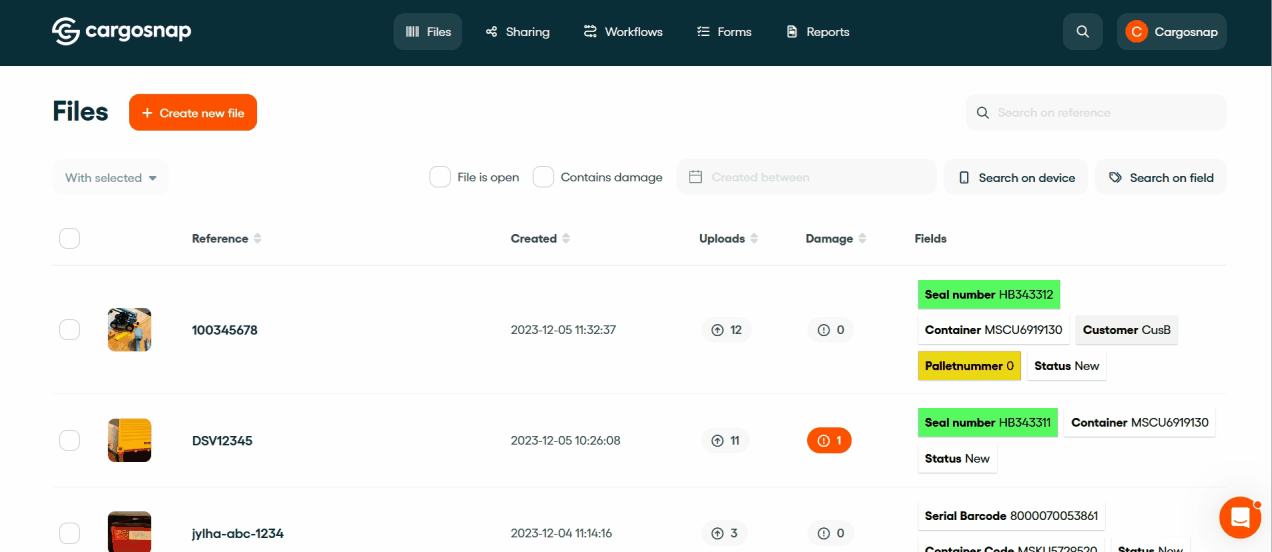
Task: Focus the Created between date field
Action: pyautogui.click(x=807, y=177)
